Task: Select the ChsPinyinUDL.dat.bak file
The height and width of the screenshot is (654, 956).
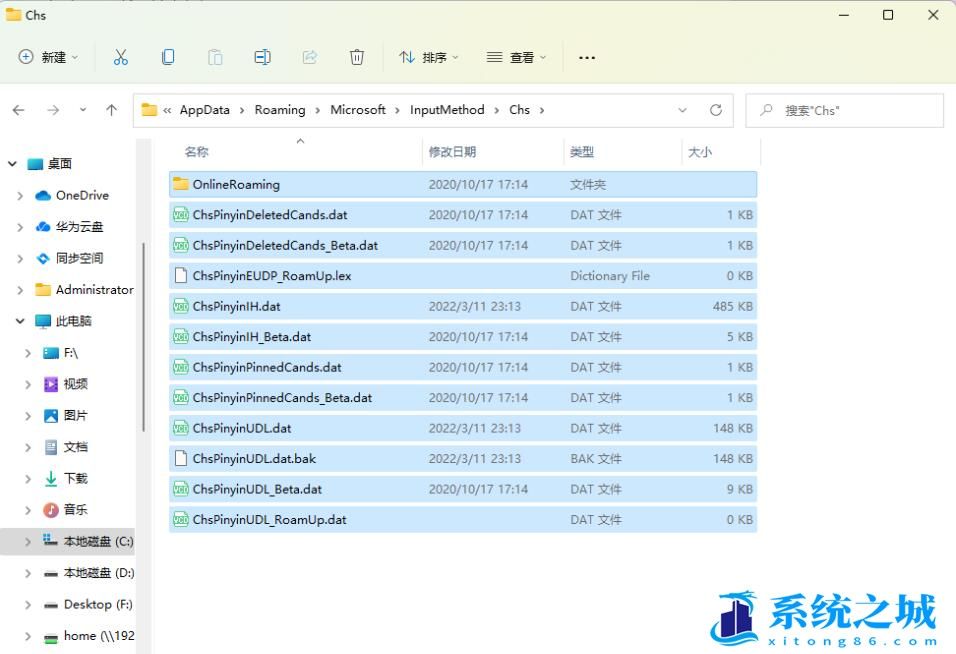Action: pyautogui.click(x=254, y=459)
